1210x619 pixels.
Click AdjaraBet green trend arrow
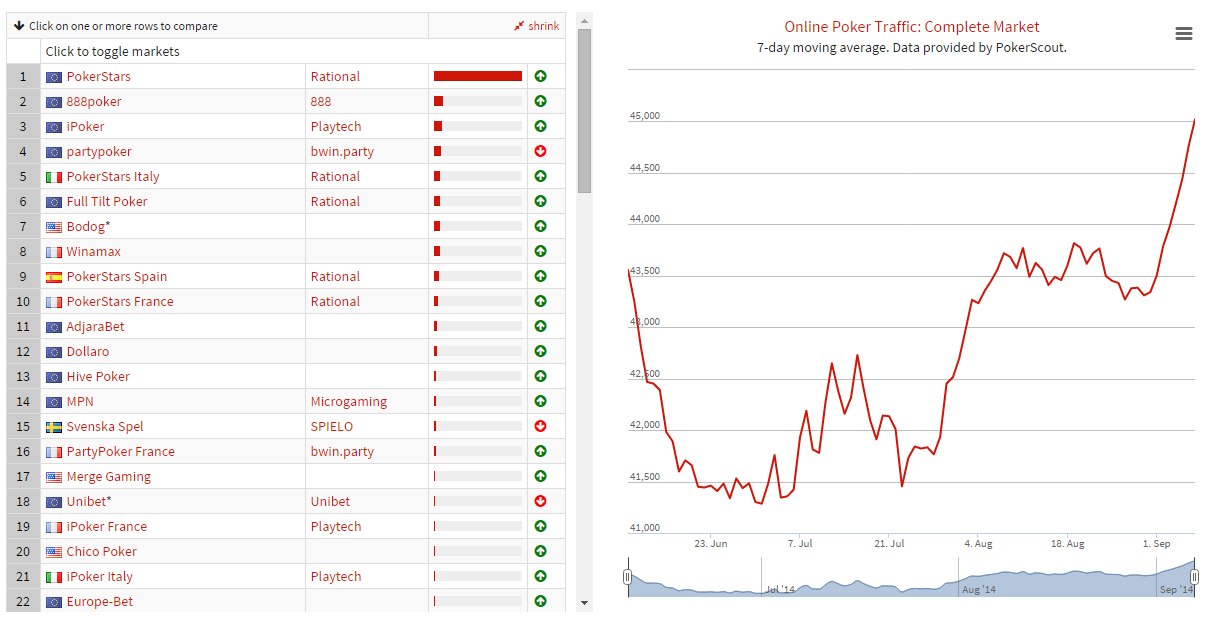(x=541, y=326)
